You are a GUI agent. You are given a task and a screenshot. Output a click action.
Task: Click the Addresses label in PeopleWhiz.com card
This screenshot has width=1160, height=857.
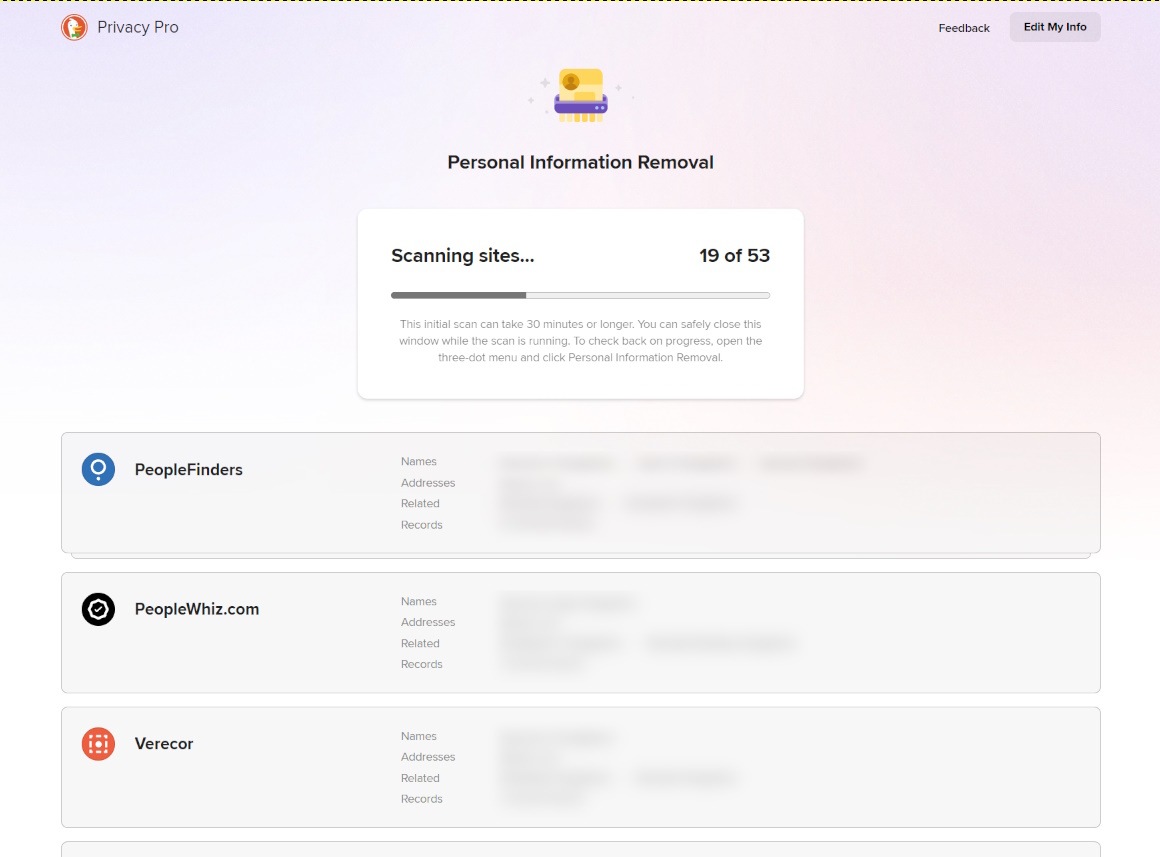pyautogui.click(x=427, y=622)
